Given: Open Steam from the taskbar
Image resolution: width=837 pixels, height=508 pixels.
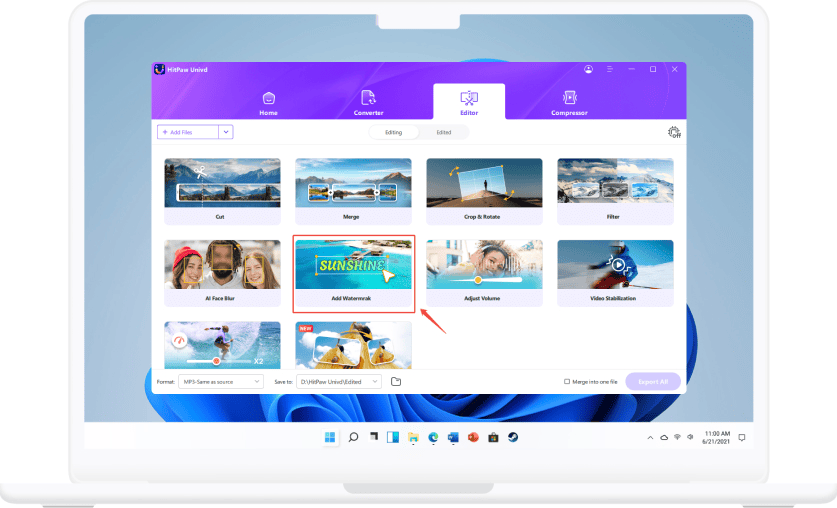Looking at the screenshot, I should point(513,438).
